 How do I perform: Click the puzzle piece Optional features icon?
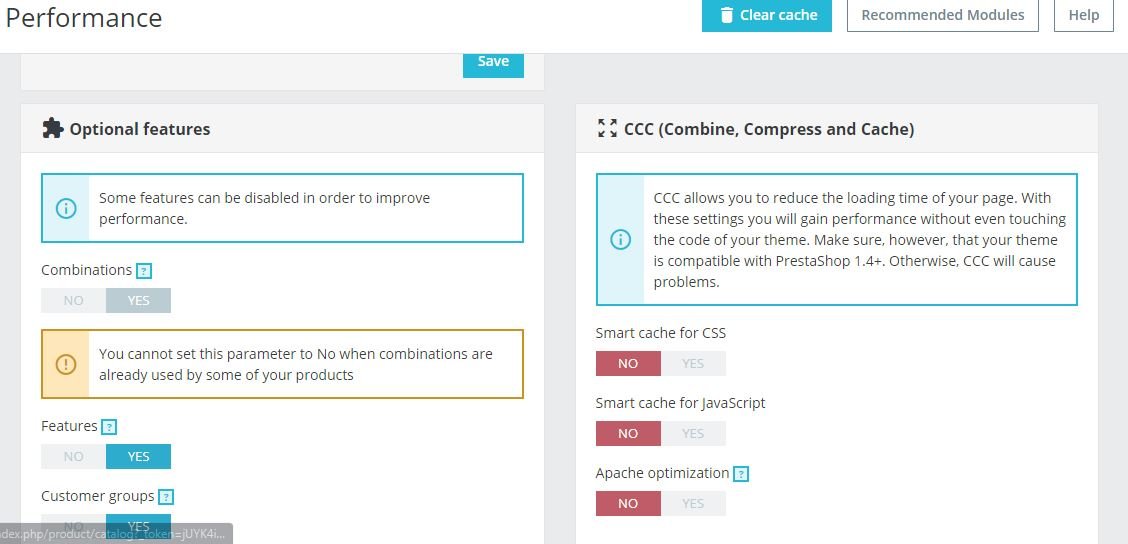tap(52, 129)
